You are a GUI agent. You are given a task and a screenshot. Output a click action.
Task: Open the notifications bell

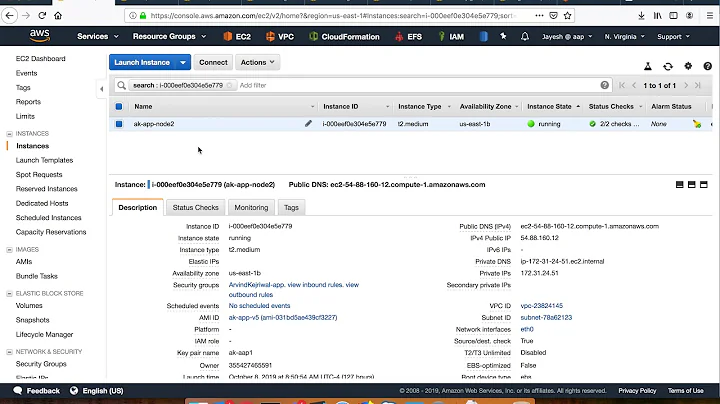click(x=524, y=36)
